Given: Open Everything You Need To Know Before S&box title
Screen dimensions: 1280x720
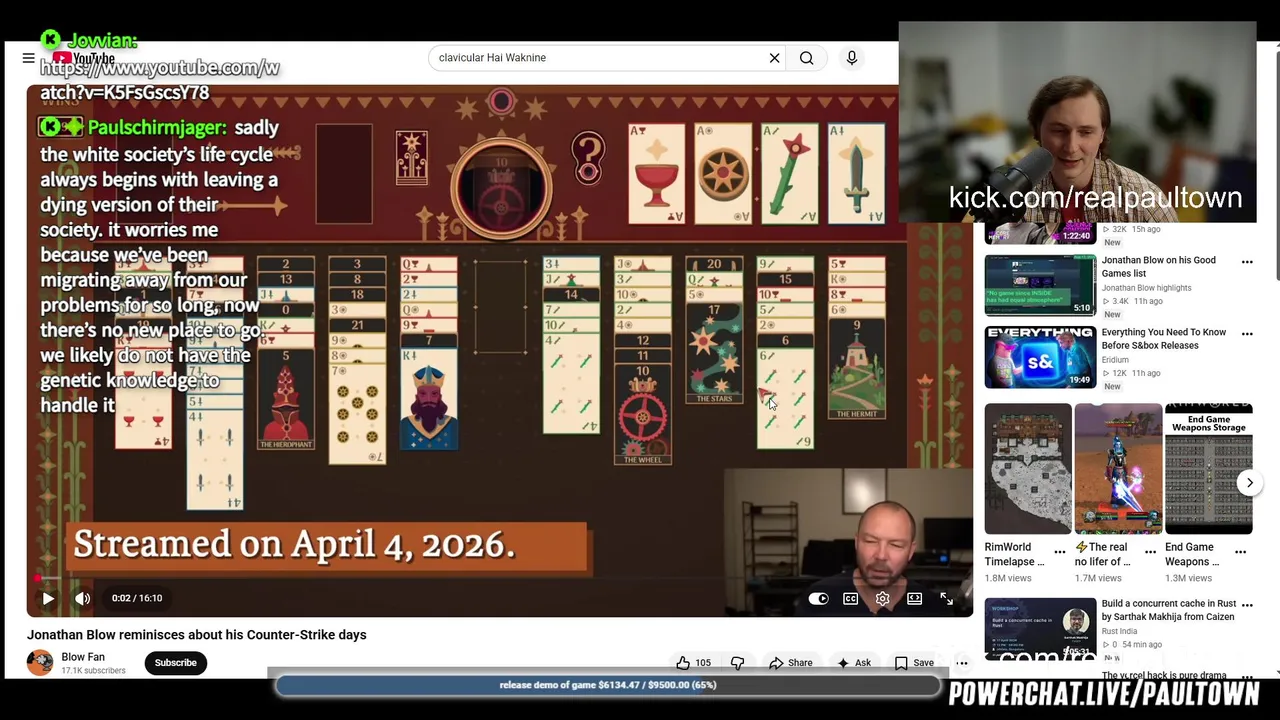Looking at the screenshot, I should click(1164, 339).
